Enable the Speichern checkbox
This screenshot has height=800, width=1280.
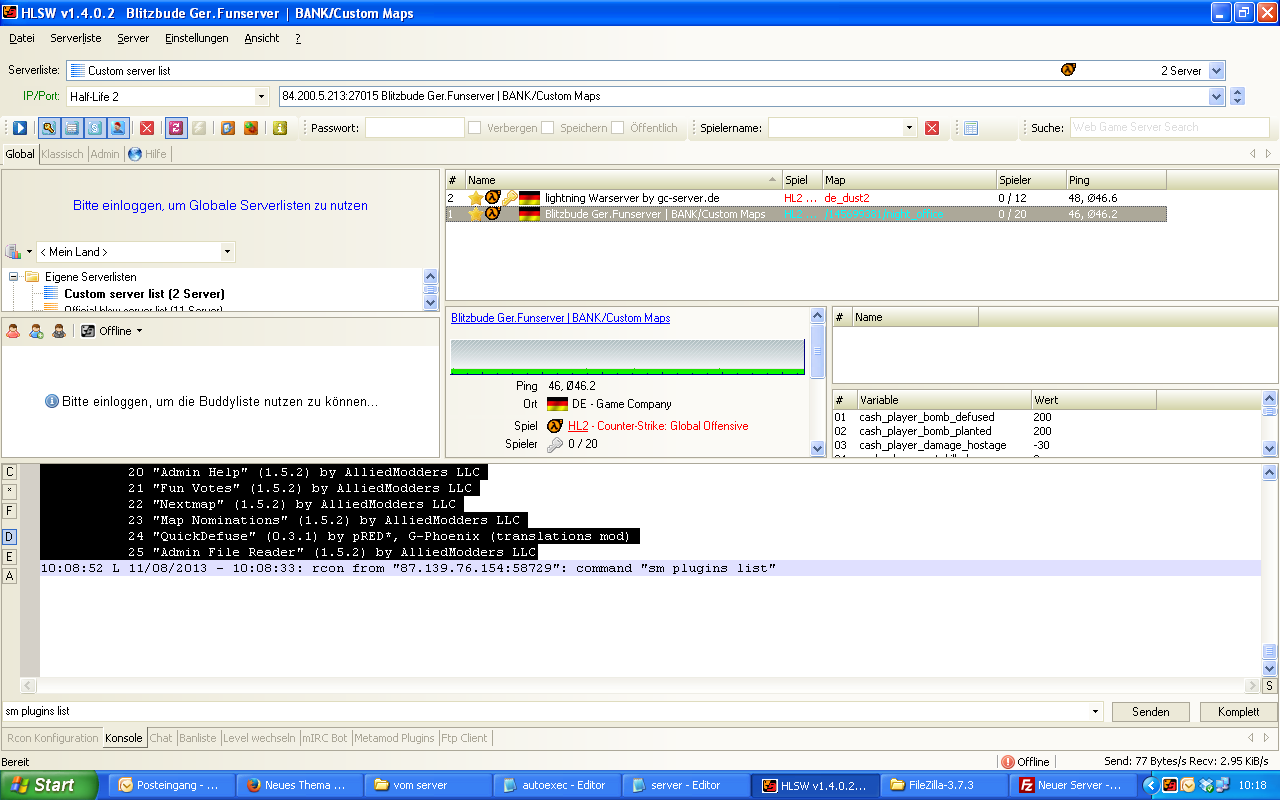coord(548,128)
